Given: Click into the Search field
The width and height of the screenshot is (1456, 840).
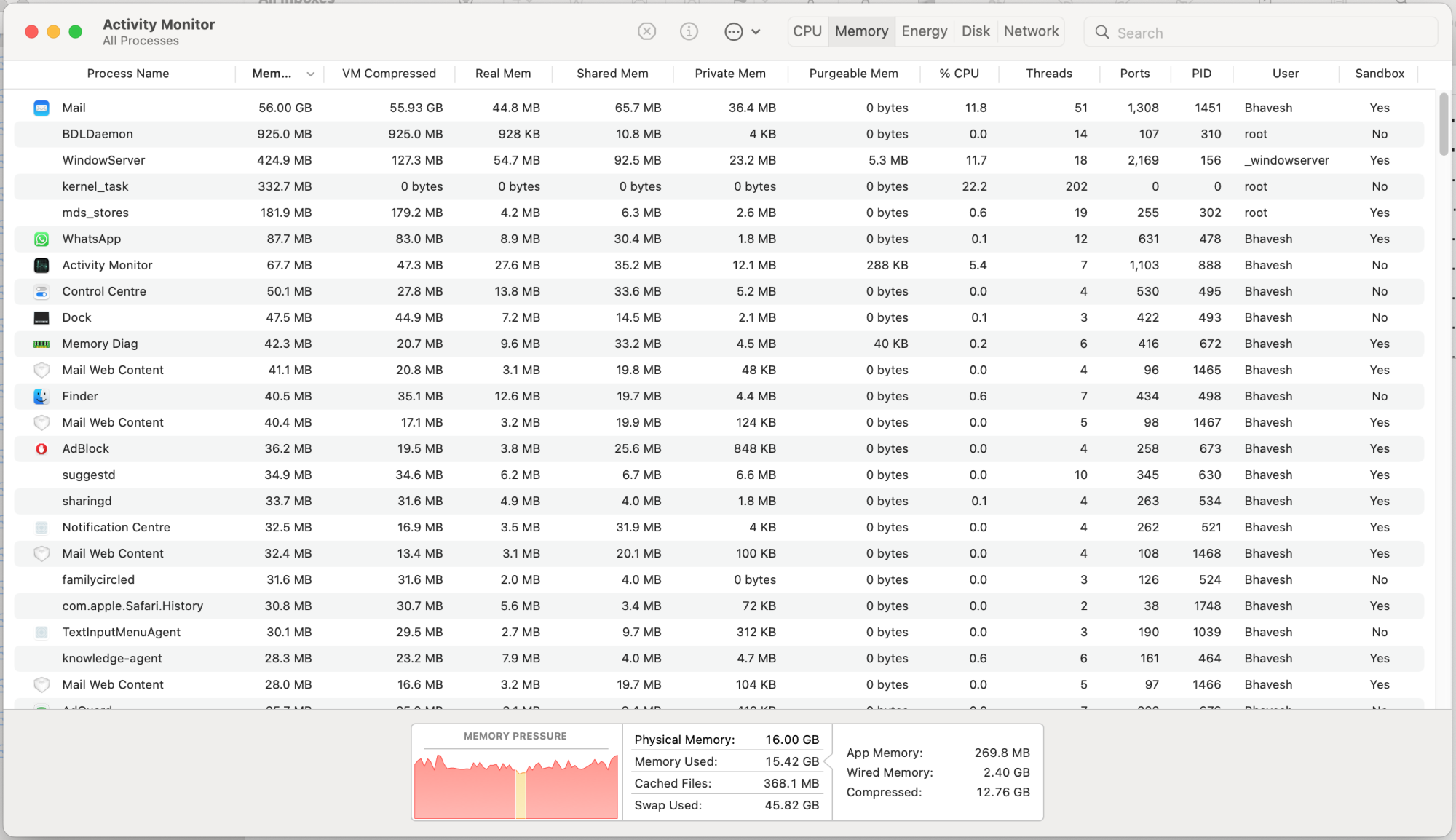Looking at the screenshot, I should (1267, 33).
